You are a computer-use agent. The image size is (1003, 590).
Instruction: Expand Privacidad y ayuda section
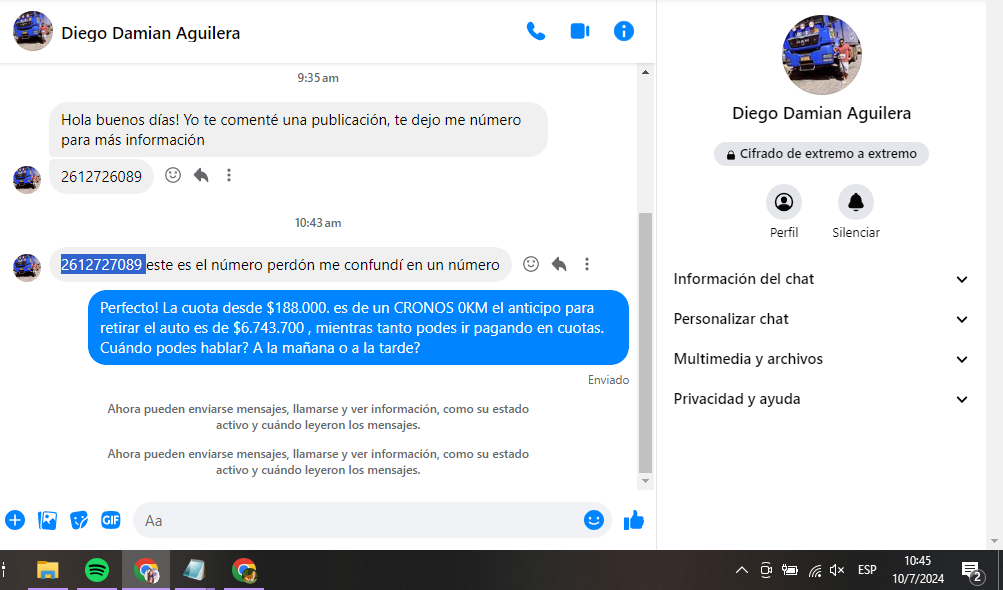pyautogui.click(x=821, y=399)
